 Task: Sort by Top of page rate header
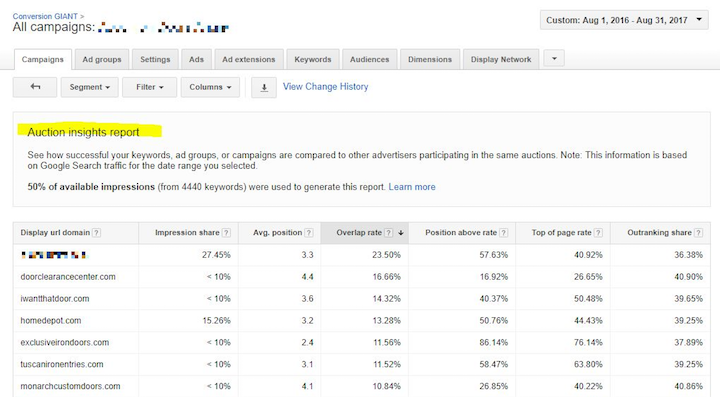pos(562,233)
